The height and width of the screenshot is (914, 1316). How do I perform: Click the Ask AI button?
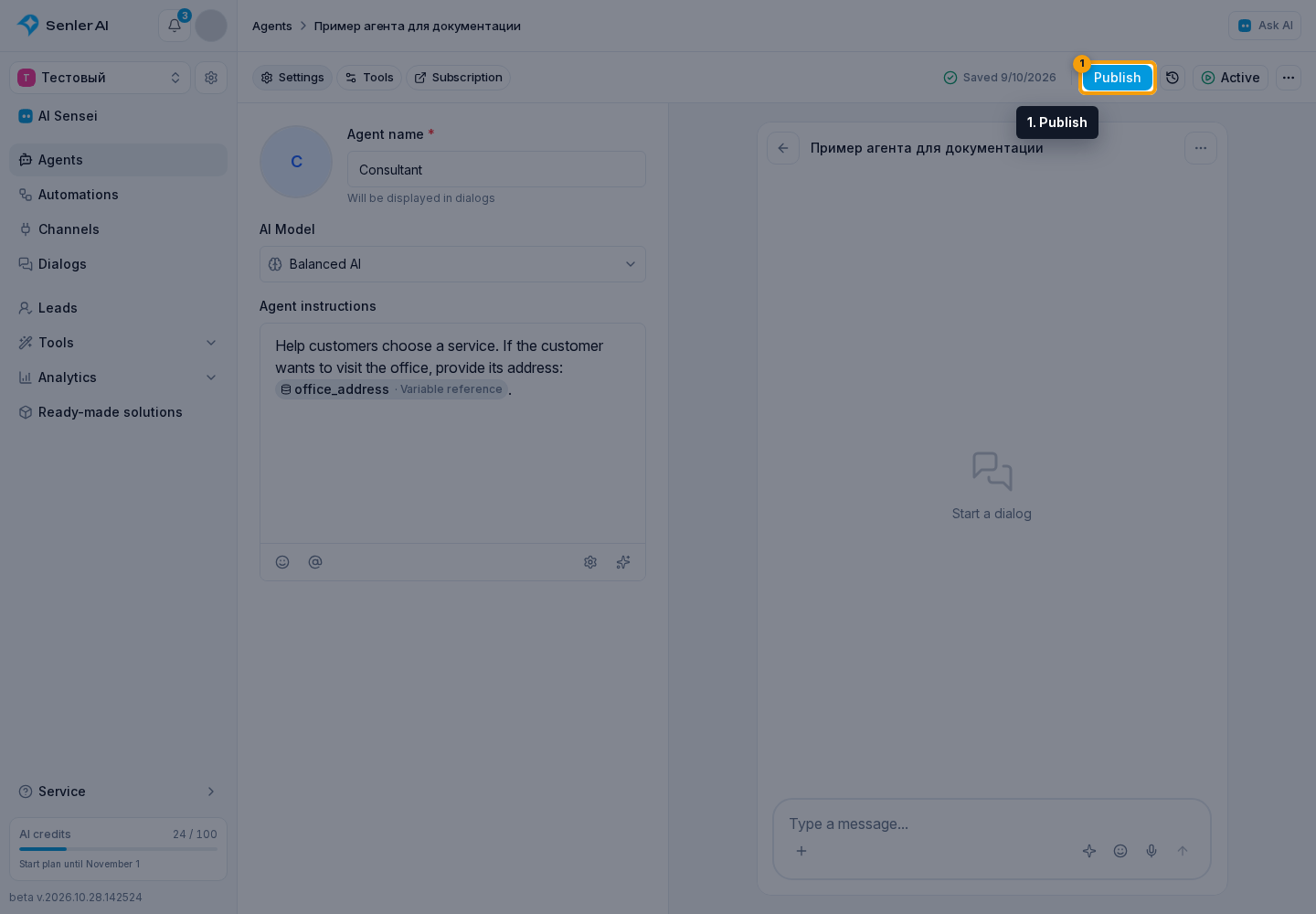click(1265, 26)
